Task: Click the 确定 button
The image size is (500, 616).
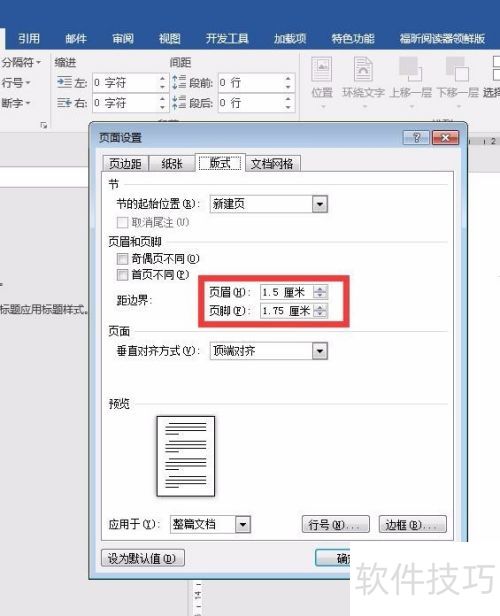Action: [333, 558]
